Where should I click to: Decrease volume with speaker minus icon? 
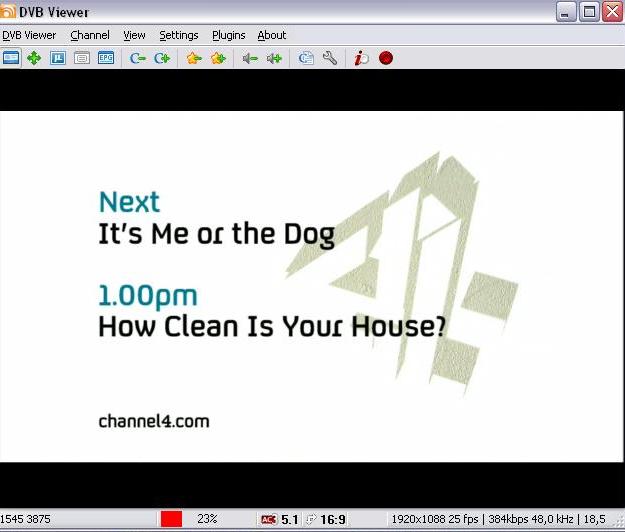pos(250,59)
